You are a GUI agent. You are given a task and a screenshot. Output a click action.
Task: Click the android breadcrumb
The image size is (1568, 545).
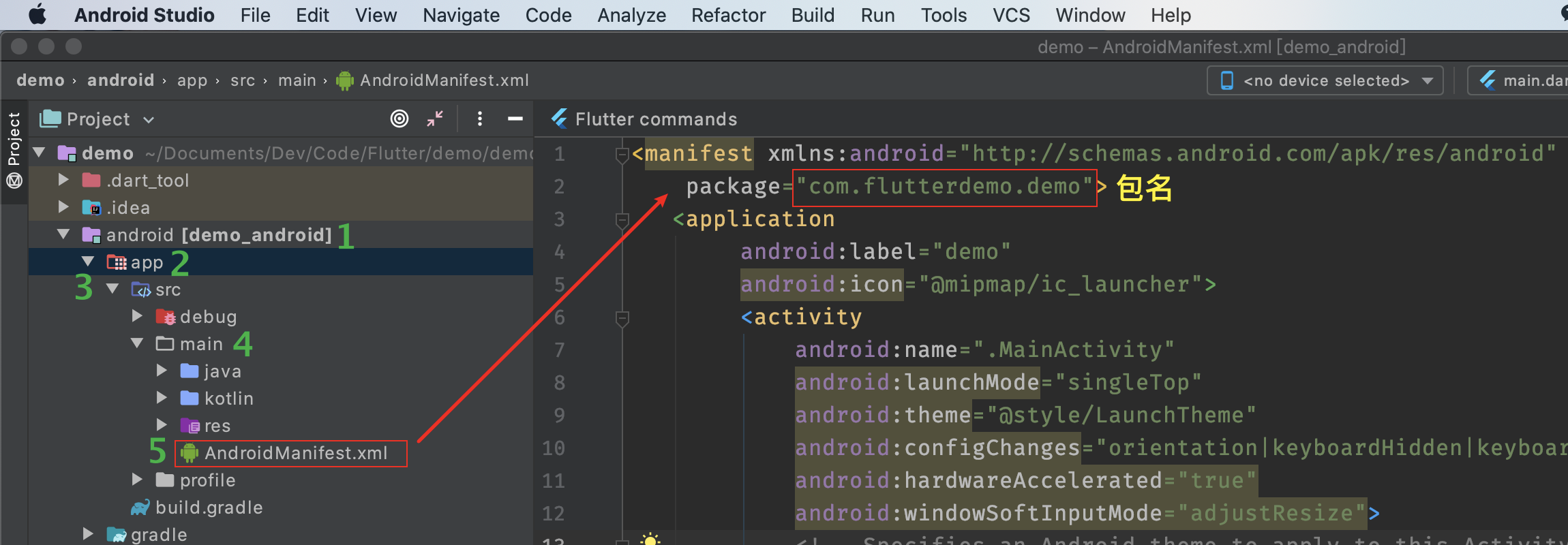[x=121, y=80]
